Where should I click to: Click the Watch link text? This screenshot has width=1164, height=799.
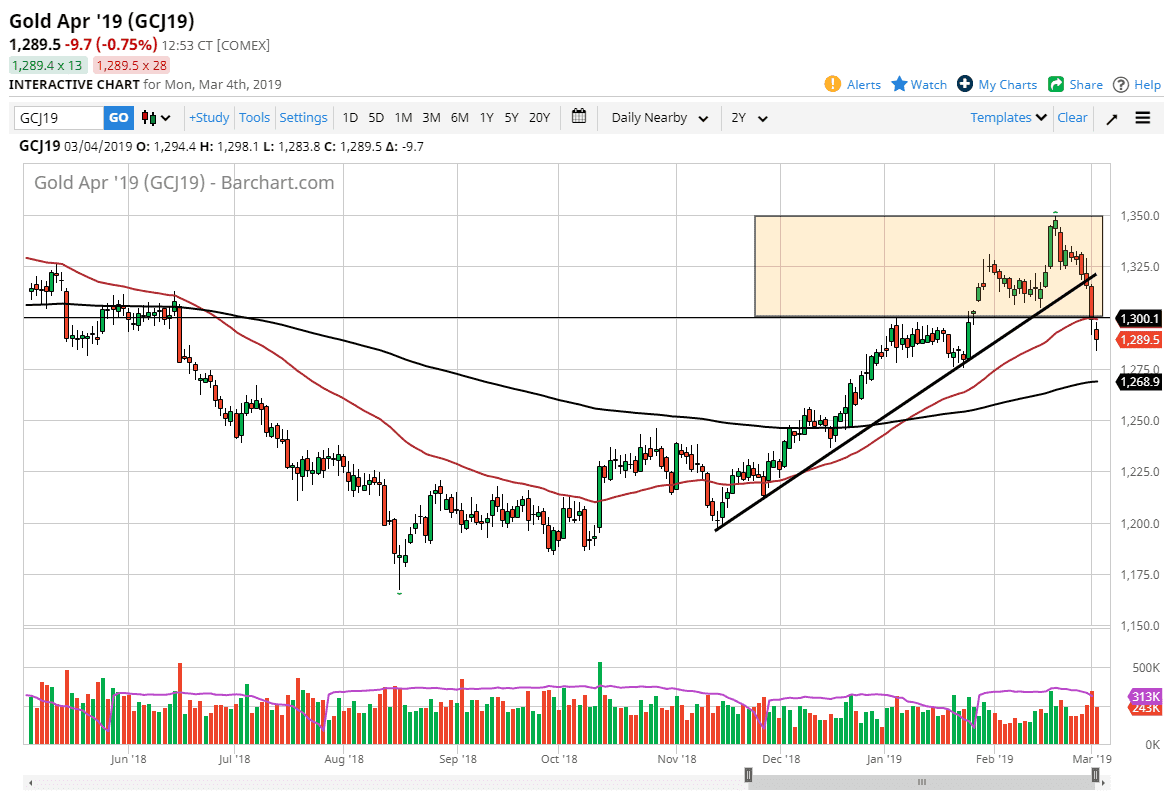[x=929, y=85]
